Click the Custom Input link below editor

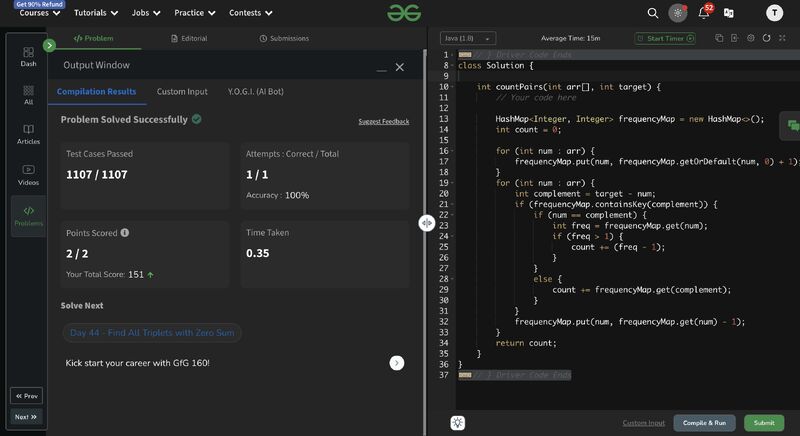point(643,423)
